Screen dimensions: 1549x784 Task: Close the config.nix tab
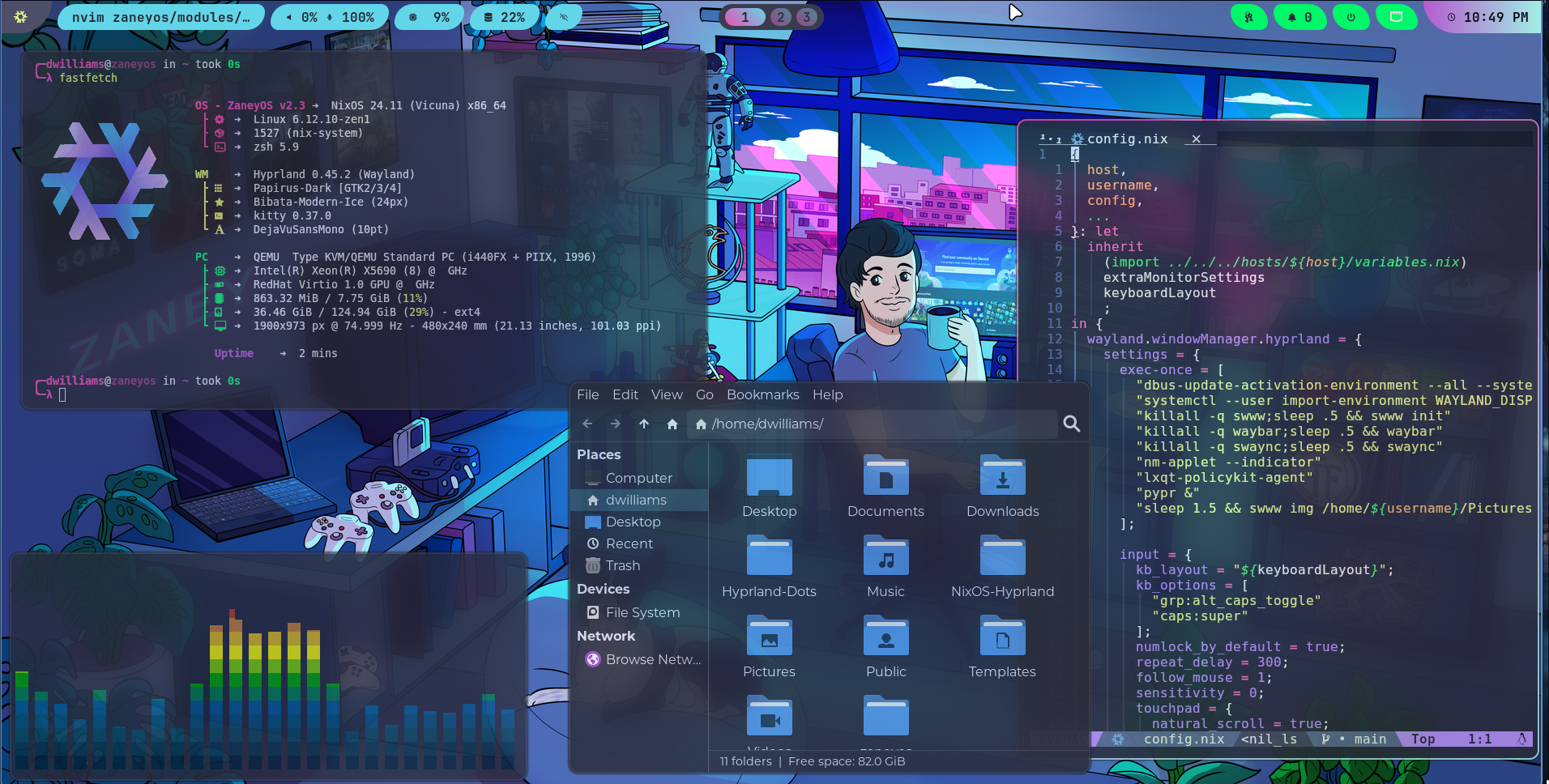pyautogui.click(x=1196, y=138)
